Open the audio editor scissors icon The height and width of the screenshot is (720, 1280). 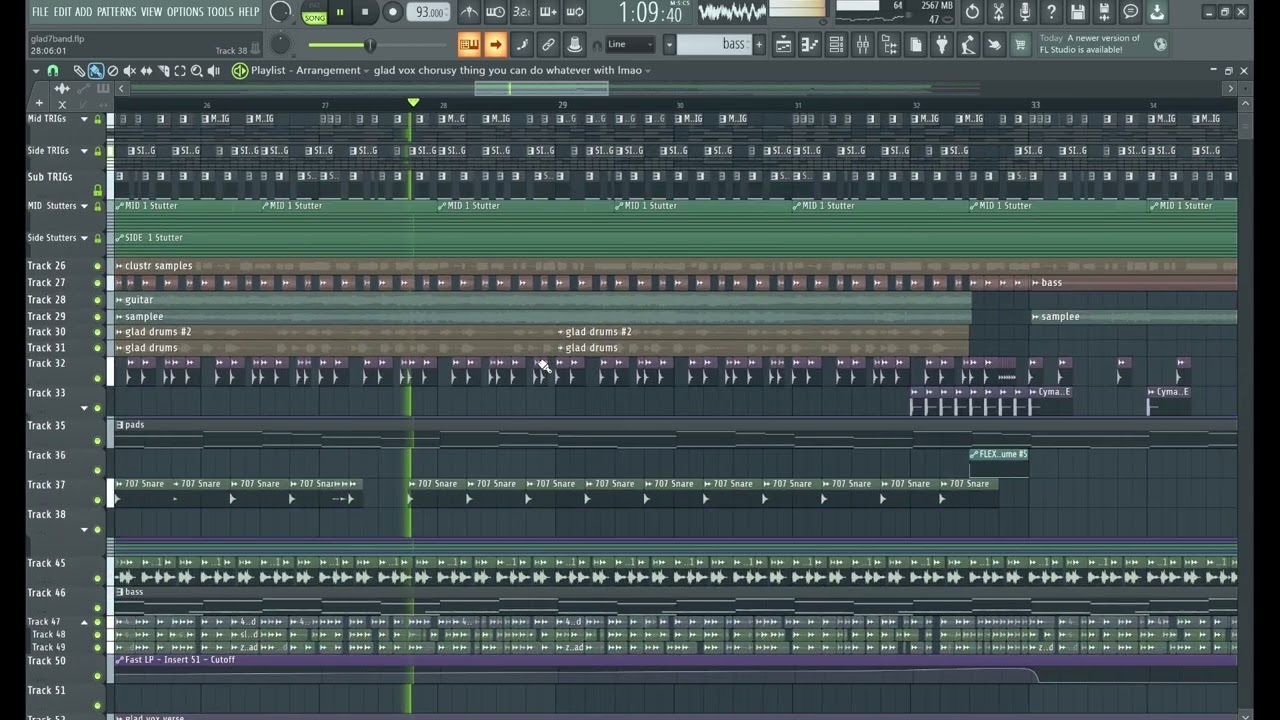(998, 12)
